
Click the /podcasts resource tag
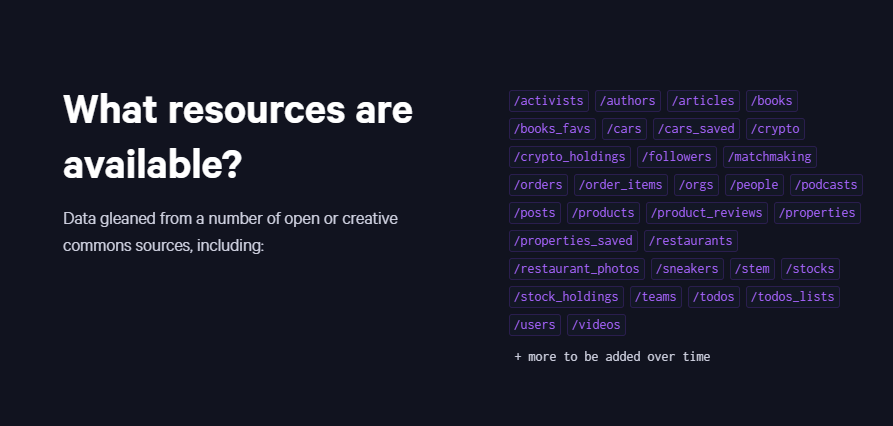coord(826,185)
